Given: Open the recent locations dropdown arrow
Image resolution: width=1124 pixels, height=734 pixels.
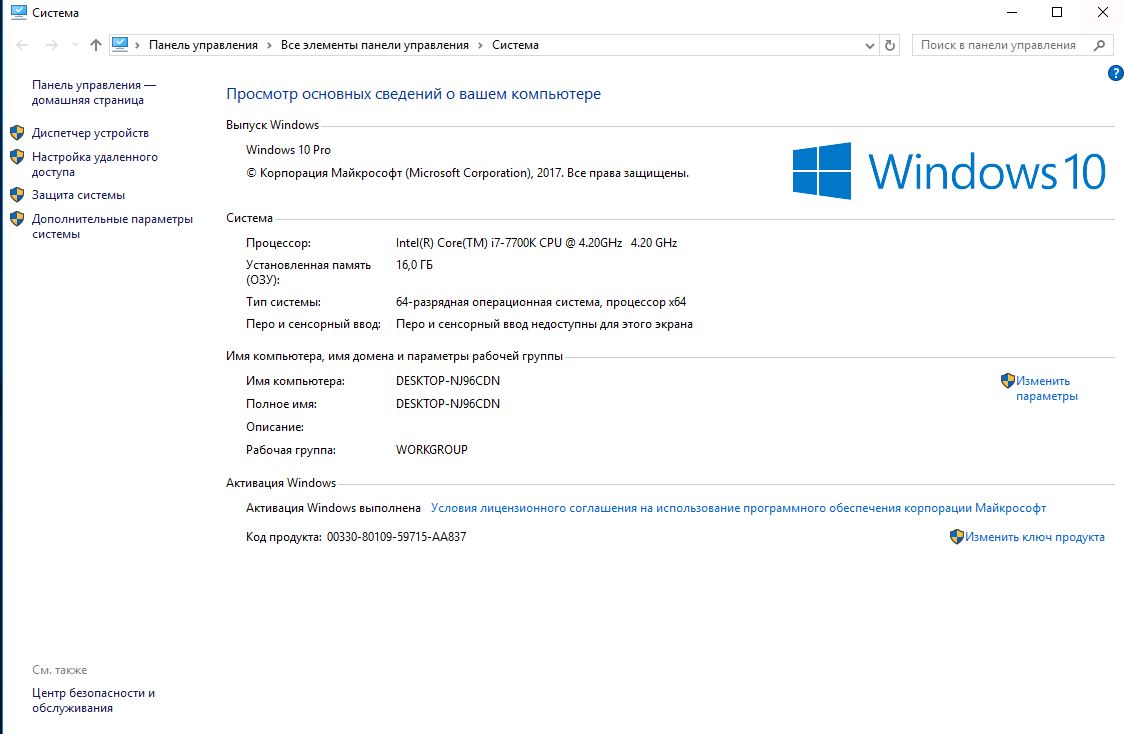Looking at the screenshot, I should pyautogui.click(x=74, y=45).
